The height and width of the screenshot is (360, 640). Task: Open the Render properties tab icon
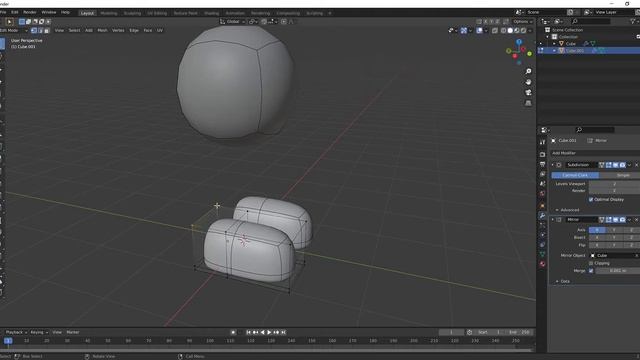pos(542,154)
